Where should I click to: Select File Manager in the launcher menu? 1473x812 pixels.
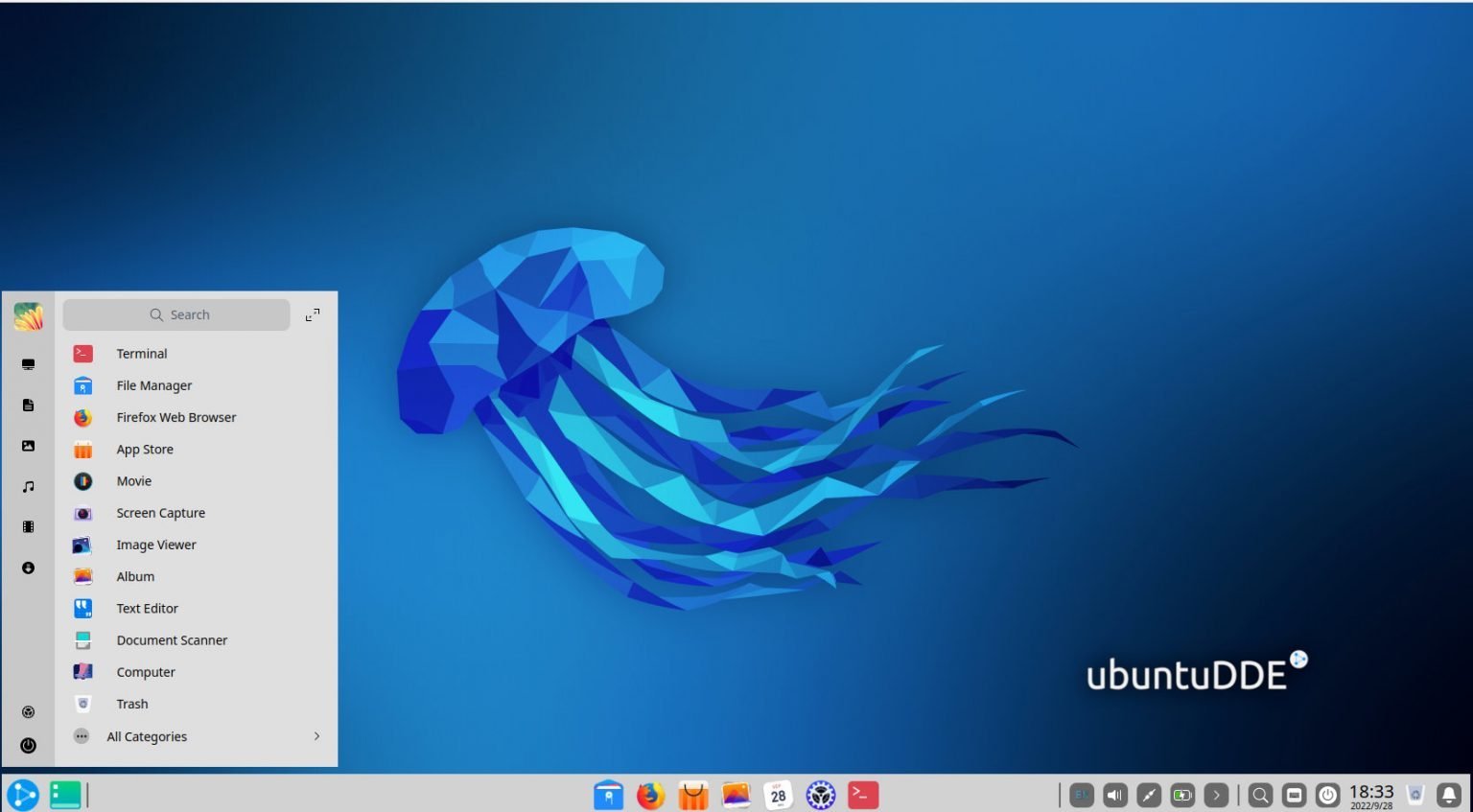(x=153, y=385)
